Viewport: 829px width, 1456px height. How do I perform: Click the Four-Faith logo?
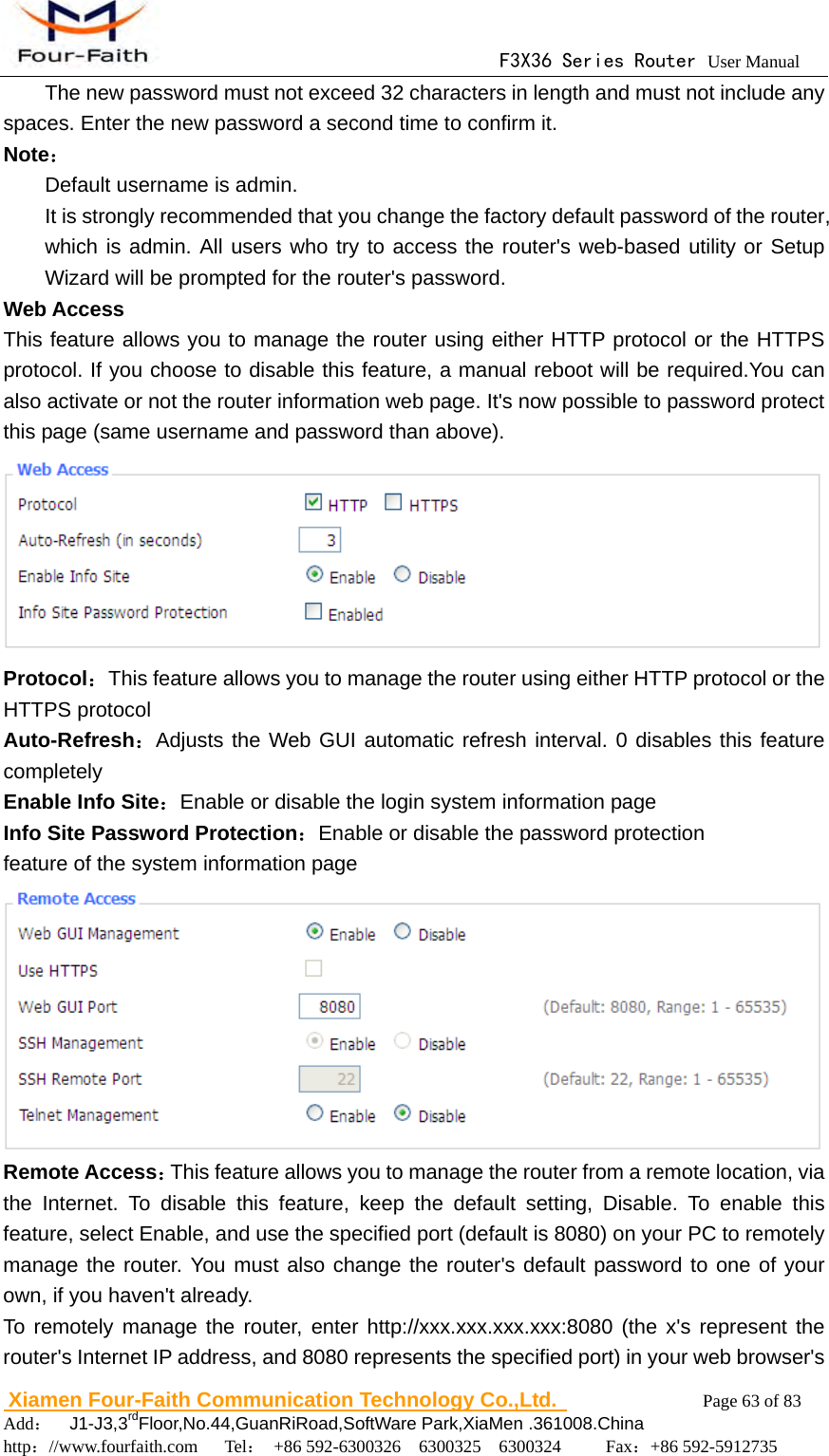[82, 33]
